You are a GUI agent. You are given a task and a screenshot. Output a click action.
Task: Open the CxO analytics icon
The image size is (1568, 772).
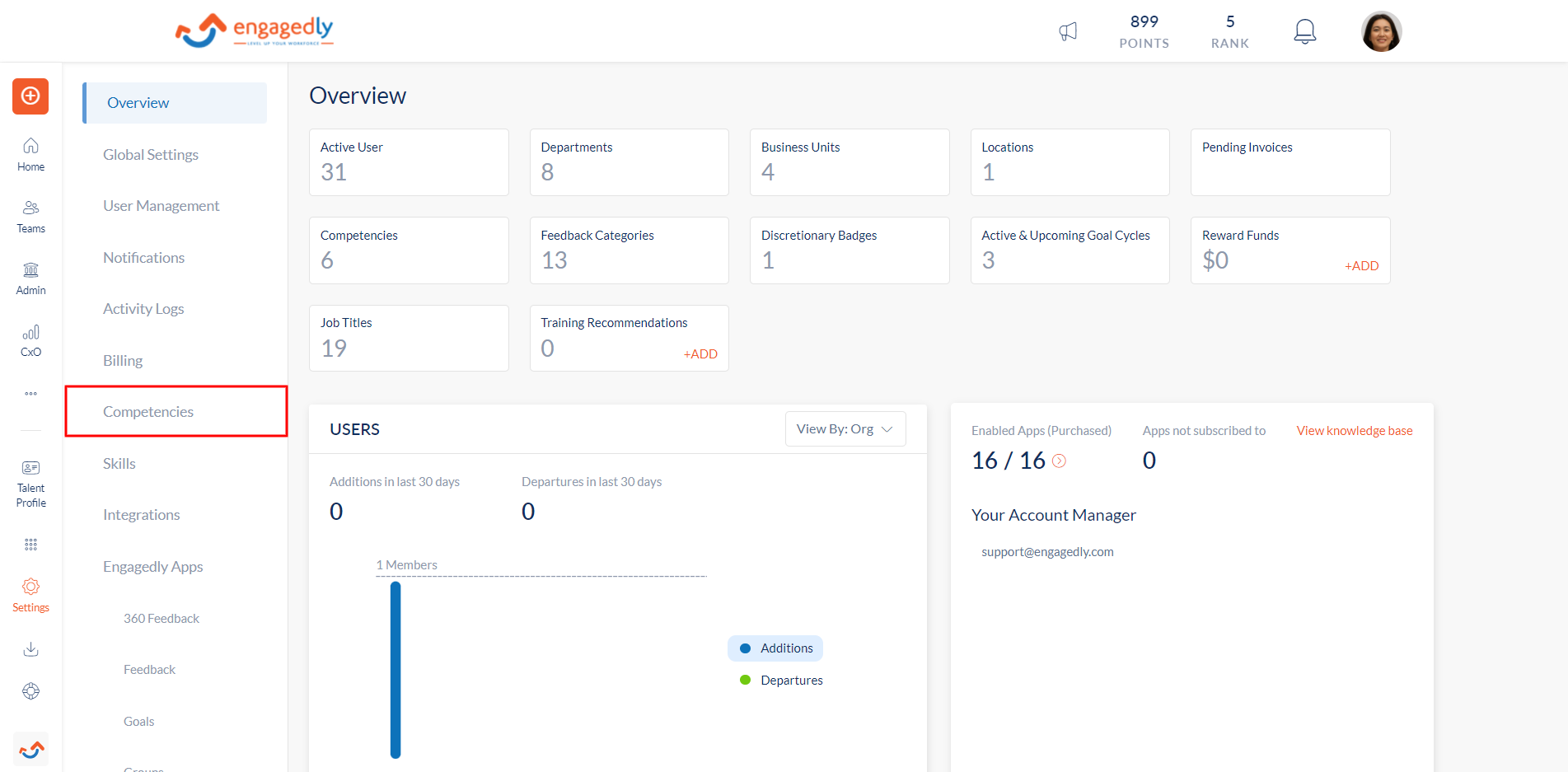pos(30,340)
